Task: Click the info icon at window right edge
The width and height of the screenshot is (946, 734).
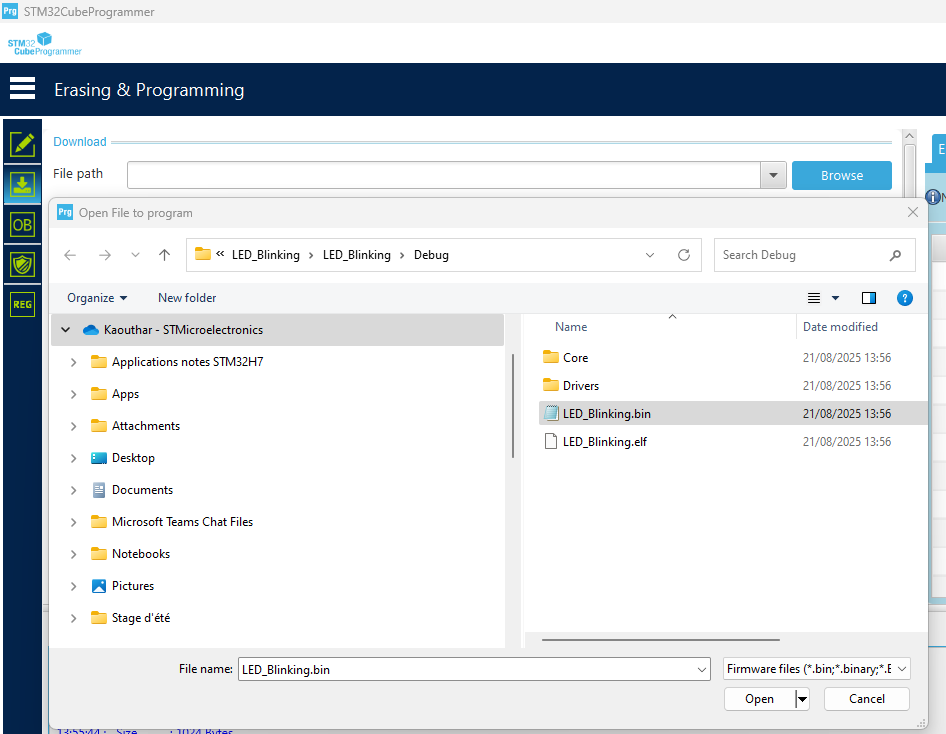Action: point(933,197)
